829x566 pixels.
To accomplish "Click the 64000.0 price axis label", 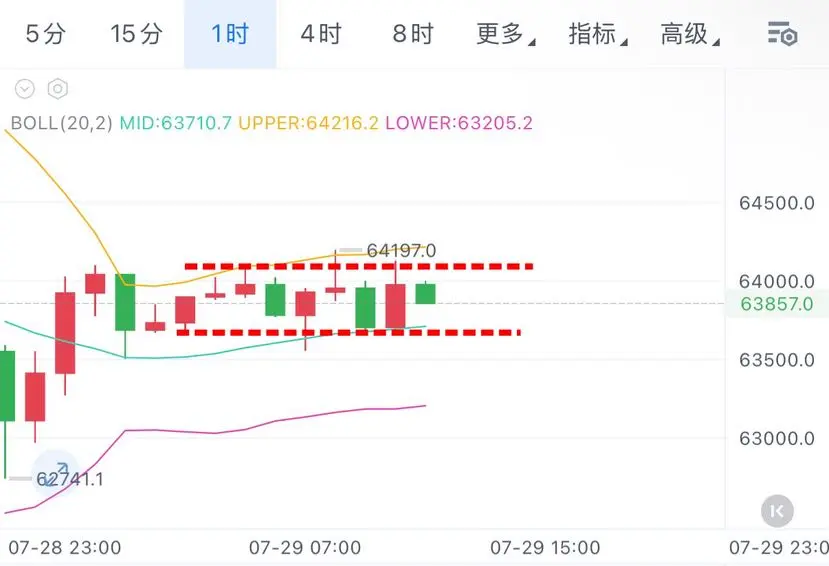I will pyautogui.click(x=777, y=281).
